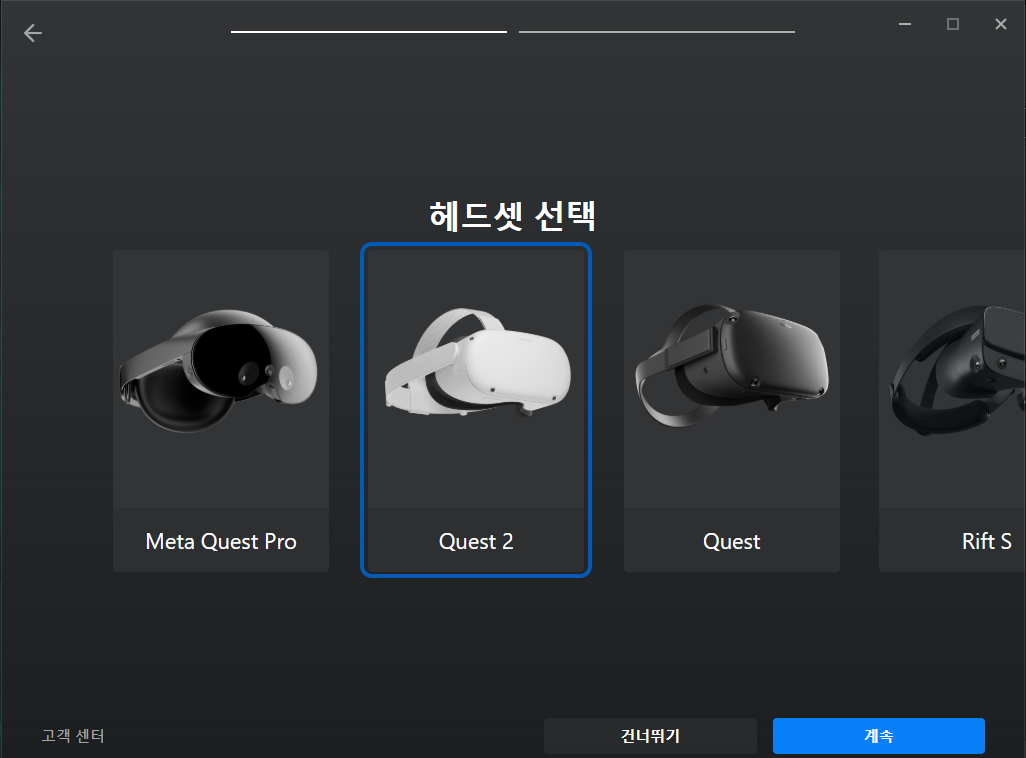This screenshot has height=758, width=1026.
Task: Open the 고객 센터 support link
Action: 73,736
